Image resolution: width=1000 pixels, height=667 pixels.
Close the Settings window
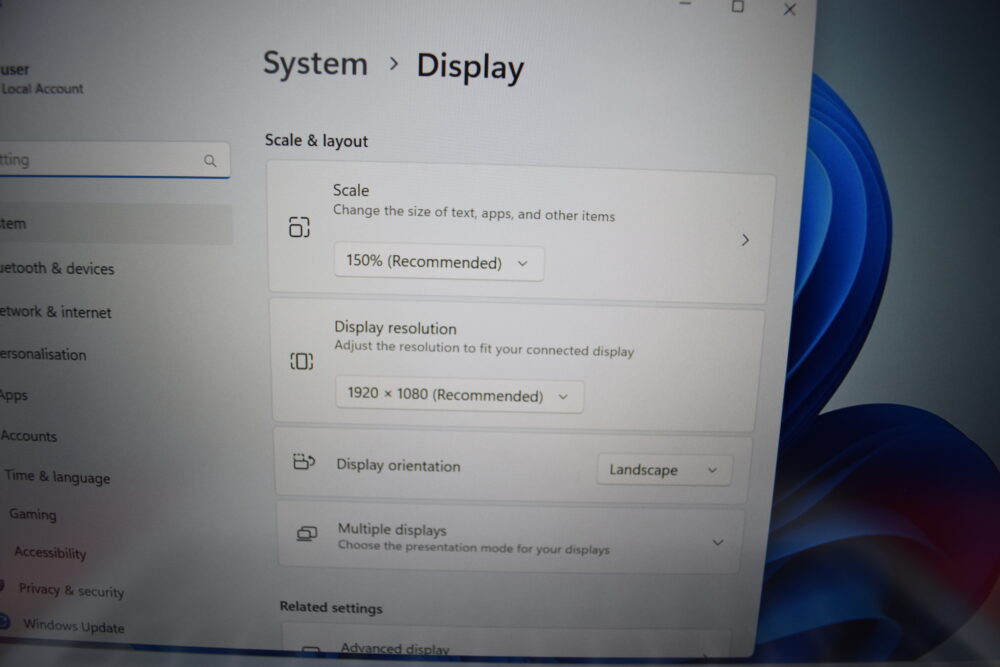[x=790, y=9]
